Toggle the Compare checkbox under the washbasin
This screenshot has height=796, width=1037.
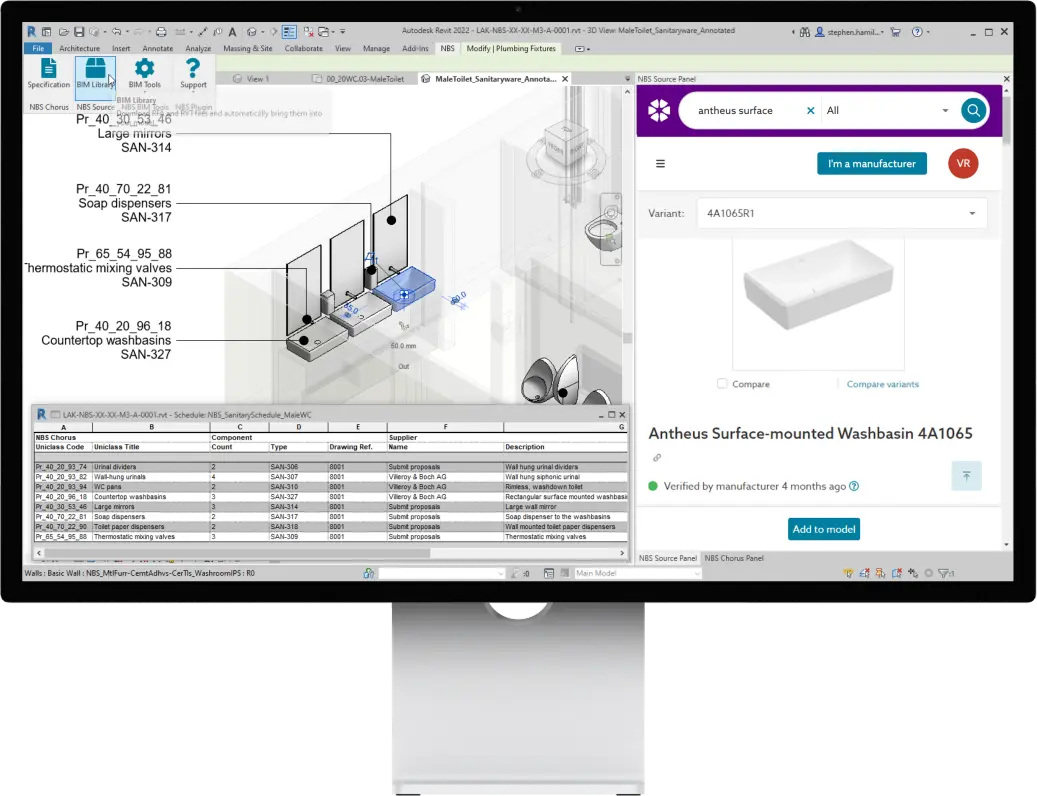pos(721,384)
